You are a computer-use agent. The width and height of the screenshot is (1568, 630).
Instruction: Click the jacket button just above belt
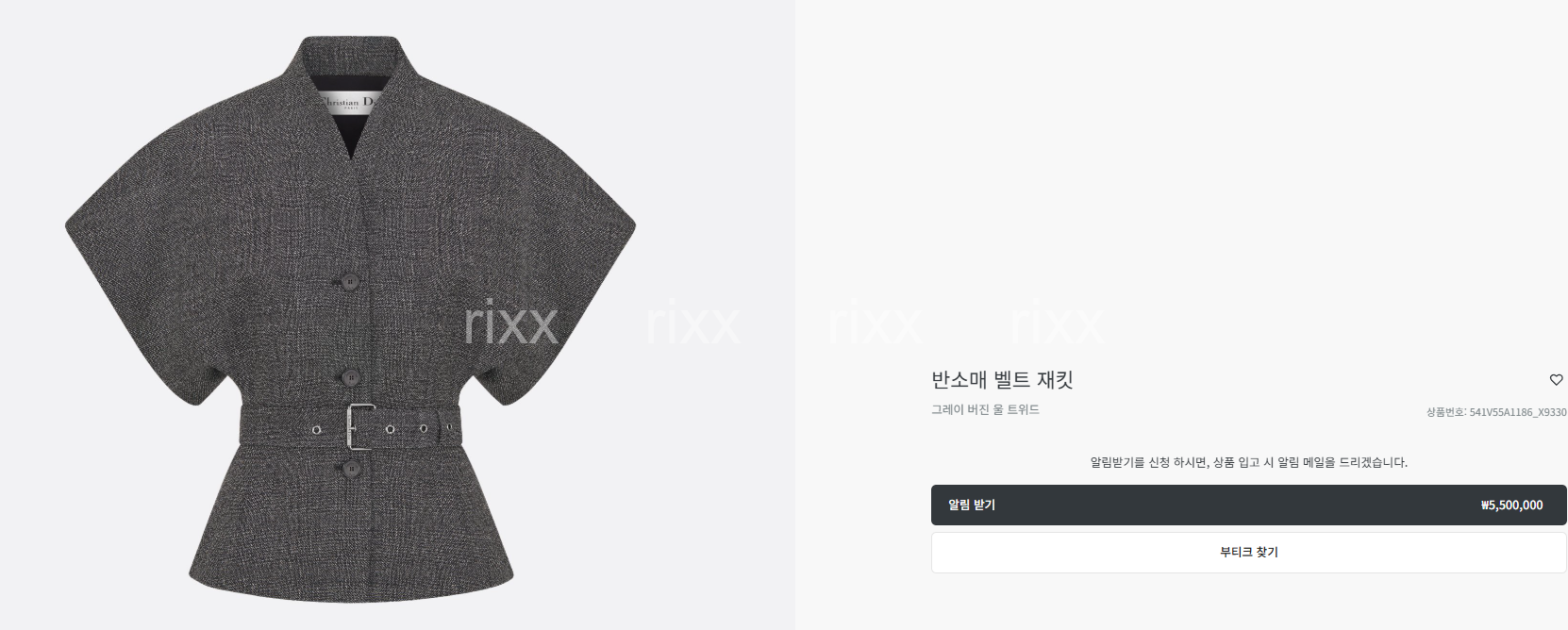350,377
